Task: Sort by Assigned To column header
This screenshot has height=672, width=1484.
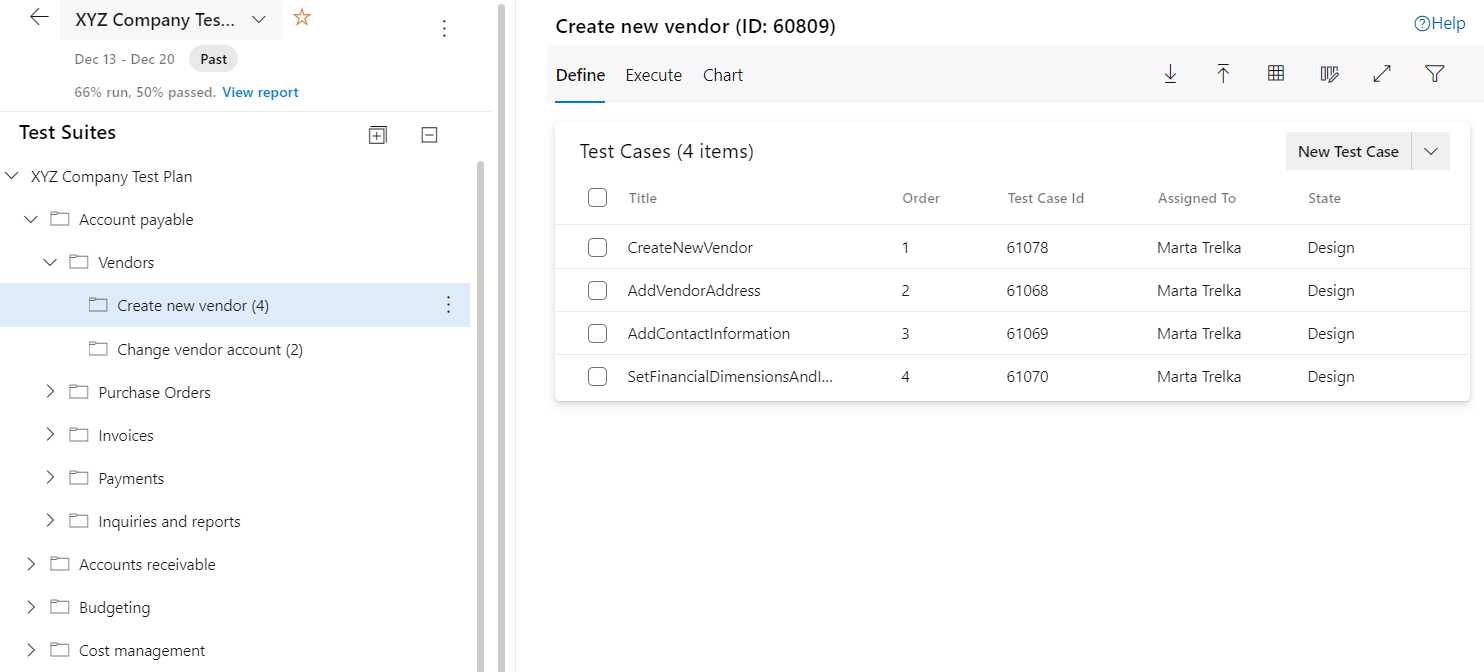Action: click(1197, 198)
